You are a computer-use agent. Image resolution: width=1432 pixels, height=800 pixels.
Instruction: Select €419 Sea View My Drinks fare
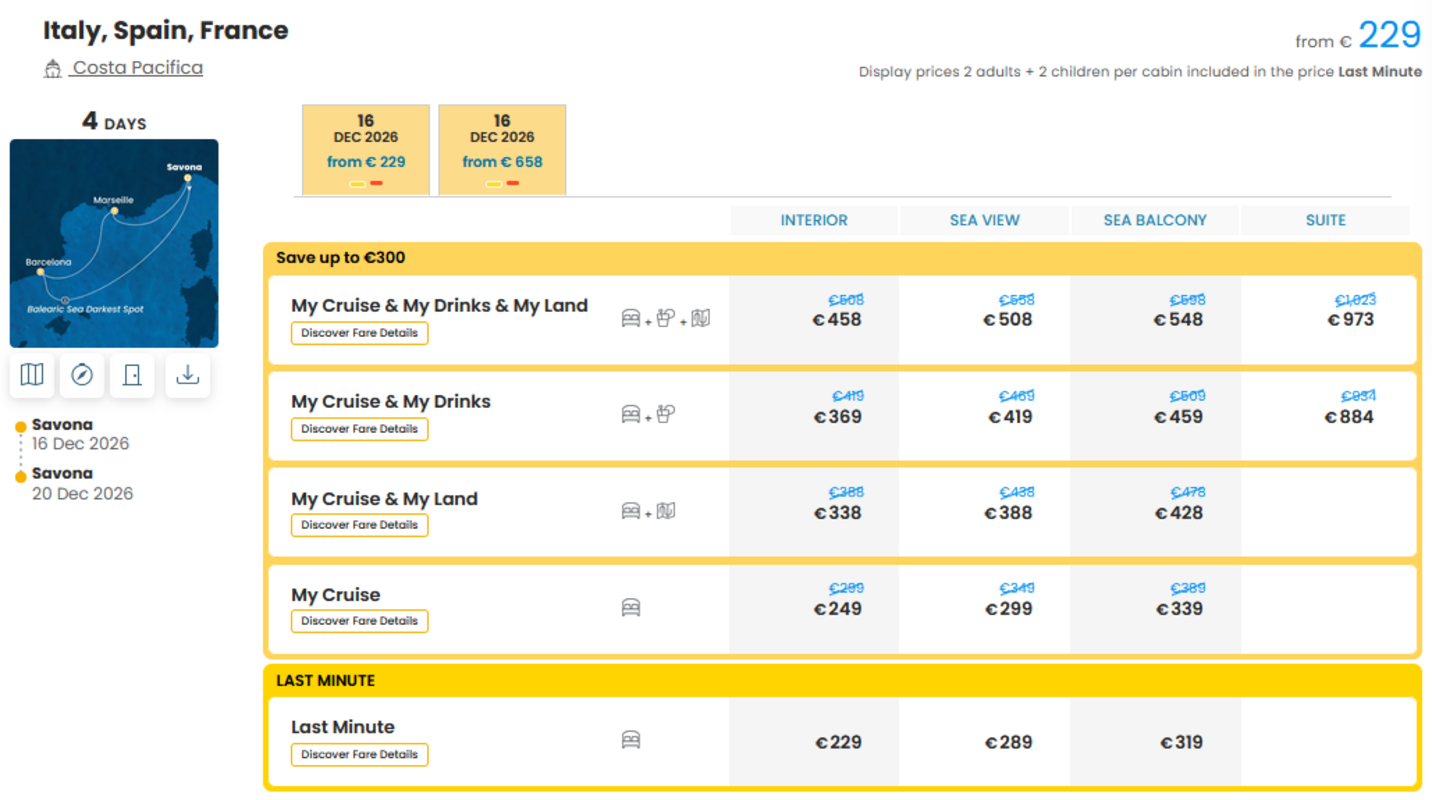click(x=1010, y=417)
